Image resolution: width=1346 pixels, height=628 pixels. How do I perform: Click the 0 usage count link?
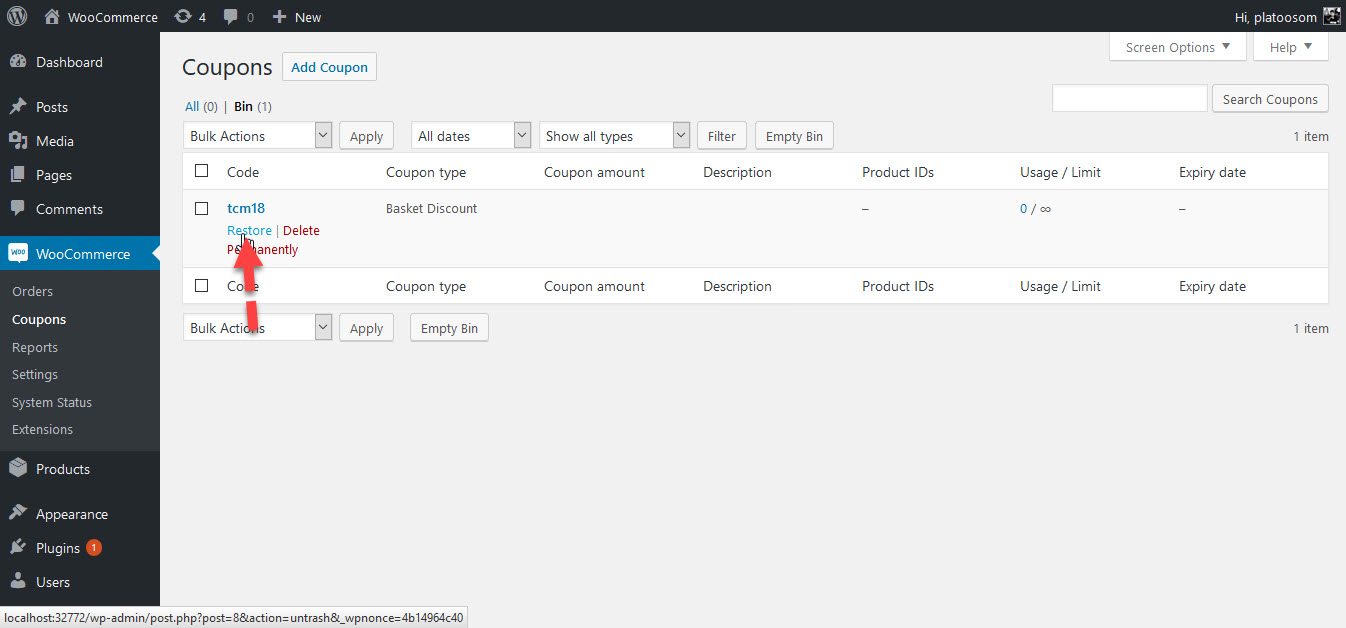click(1023, 209)
